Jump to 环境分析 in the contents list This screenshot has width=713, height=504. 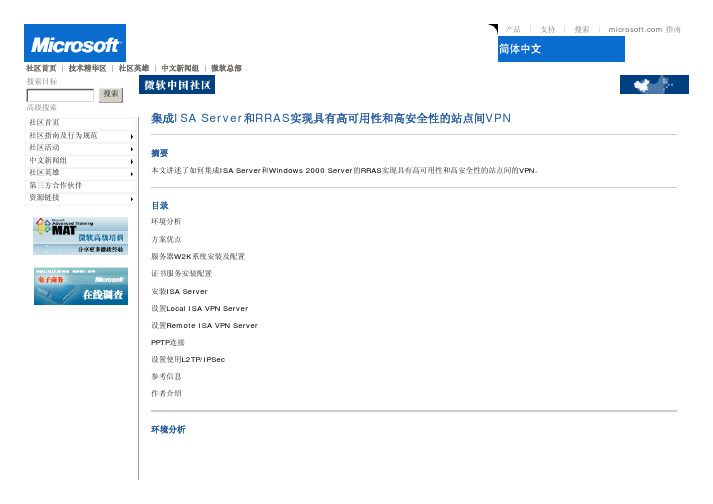166,222
